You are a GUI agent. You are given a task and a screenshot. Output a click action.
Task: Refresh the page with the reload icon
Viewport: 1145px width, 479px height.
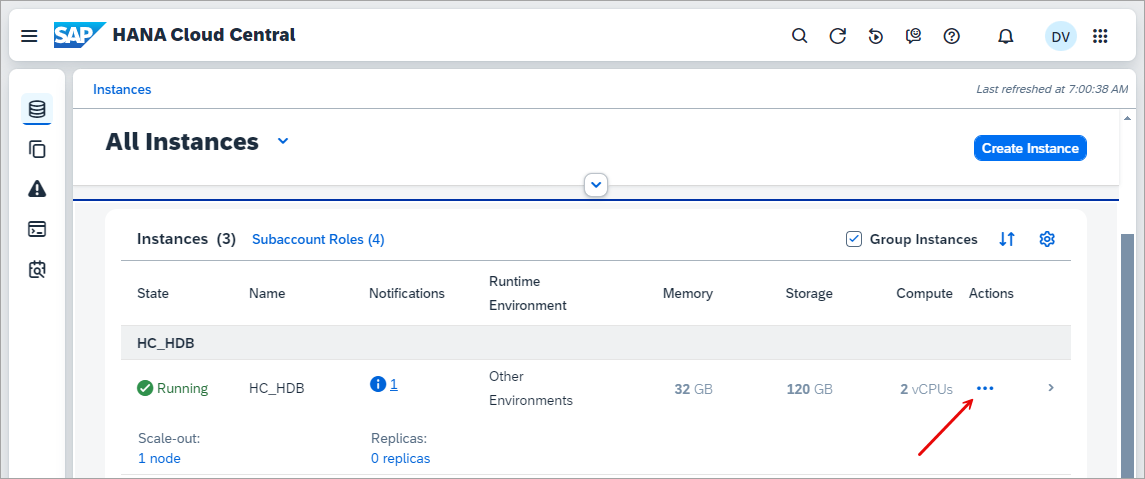click(x=838, y=36)
